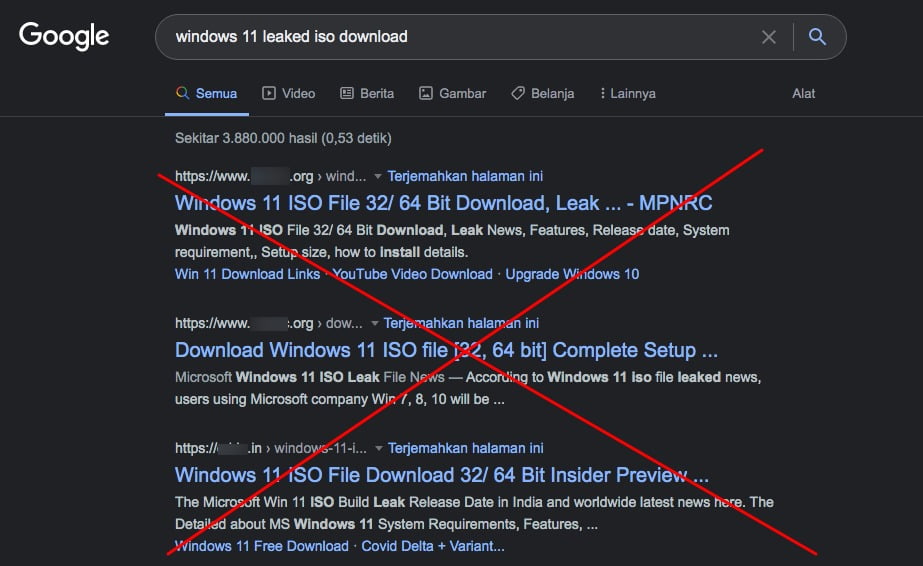Open the Belanja tab

coord(542,94)
